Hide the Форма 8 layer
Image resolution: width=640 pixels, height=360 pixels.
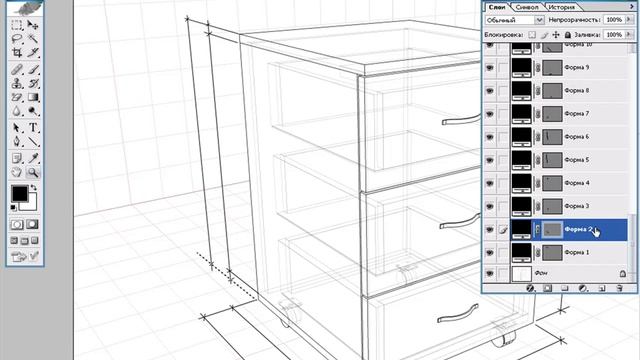(489, 91)
